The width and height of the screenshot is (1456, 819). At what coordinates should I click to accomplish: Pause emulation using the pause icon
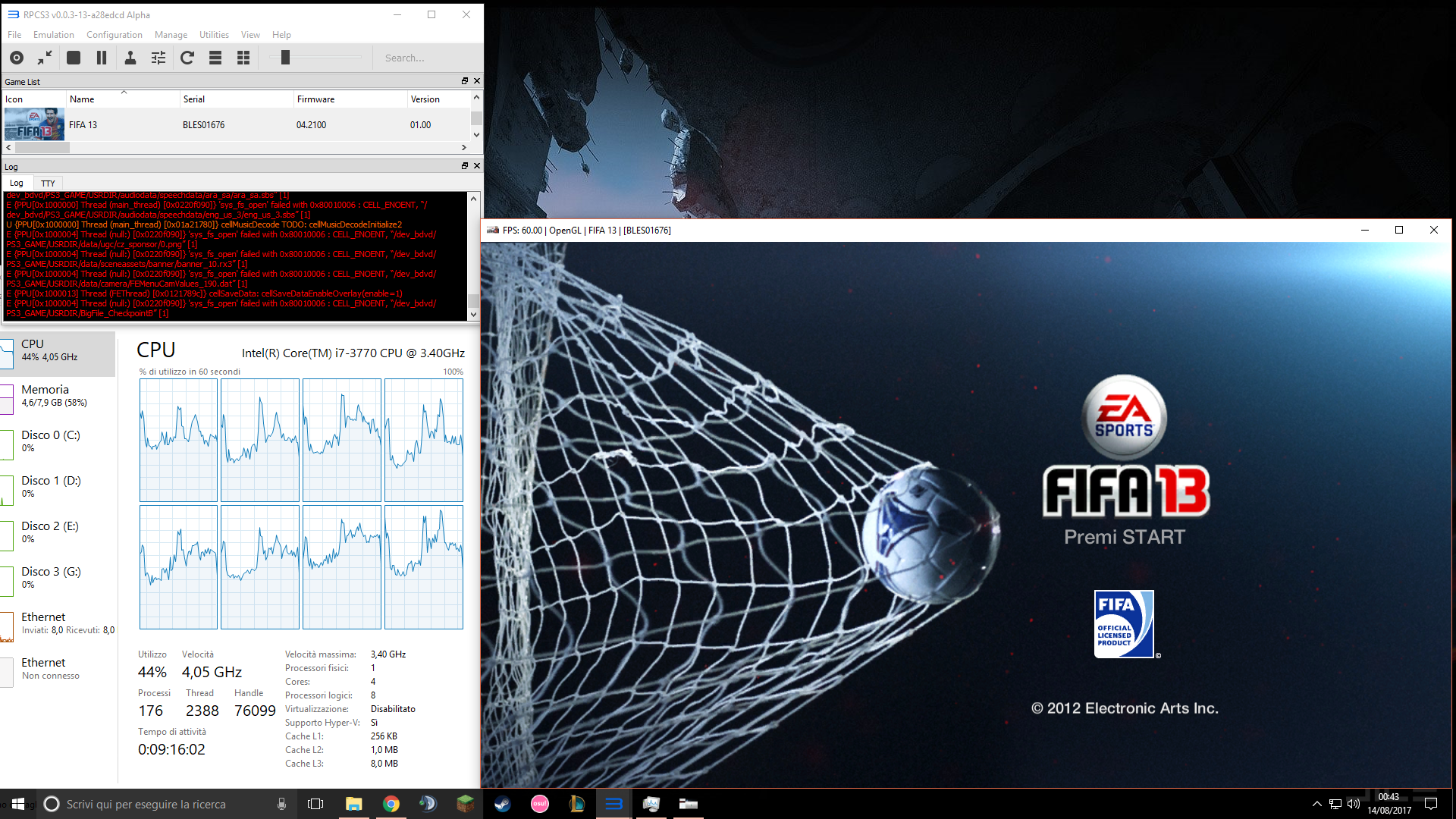click(102, 58)
